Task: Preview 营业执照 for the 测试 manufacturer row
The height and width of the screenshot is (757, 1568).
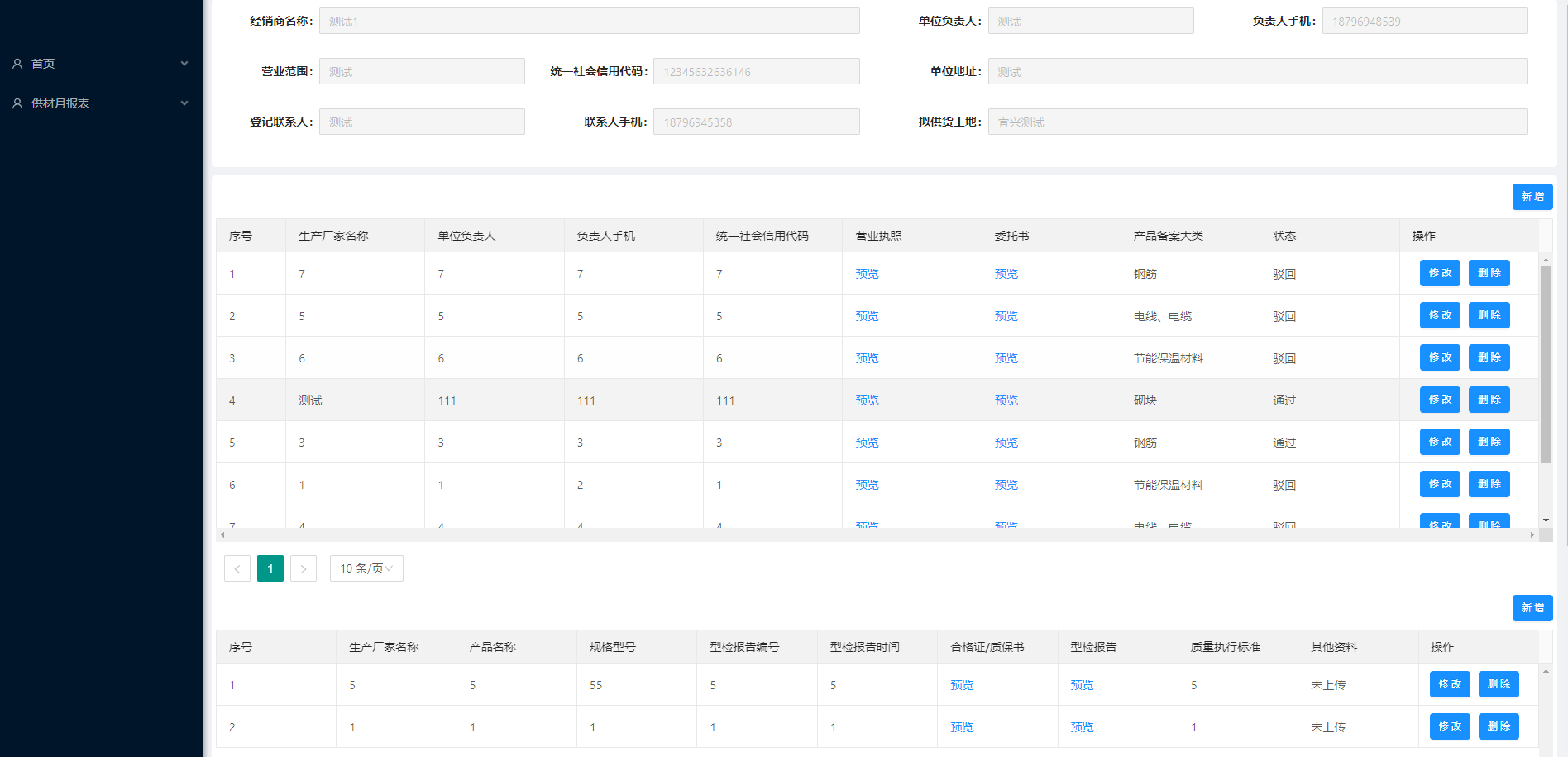Action: coord(867,400)
